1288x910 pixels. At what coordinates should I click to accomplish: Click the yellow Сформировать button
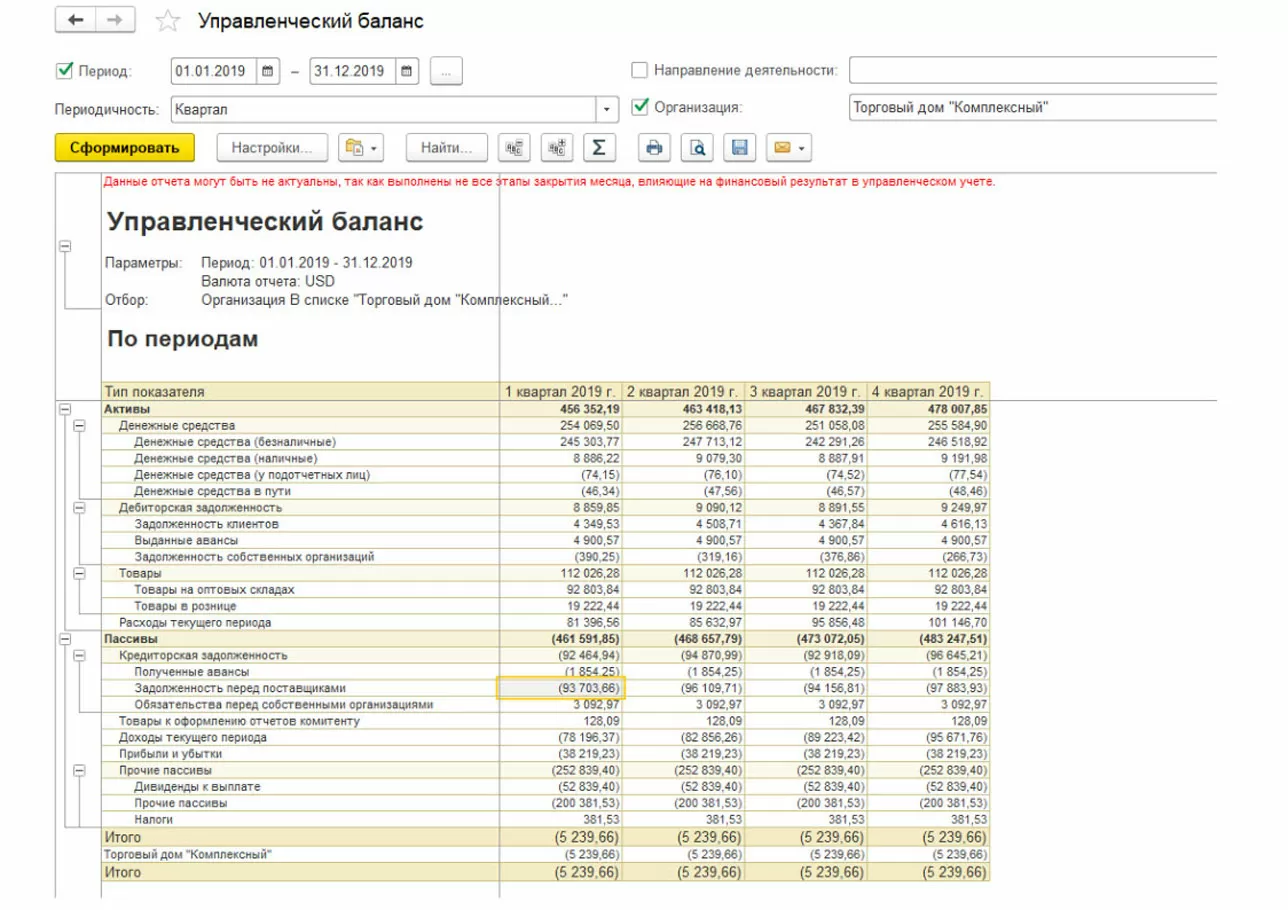click(124, 148)
